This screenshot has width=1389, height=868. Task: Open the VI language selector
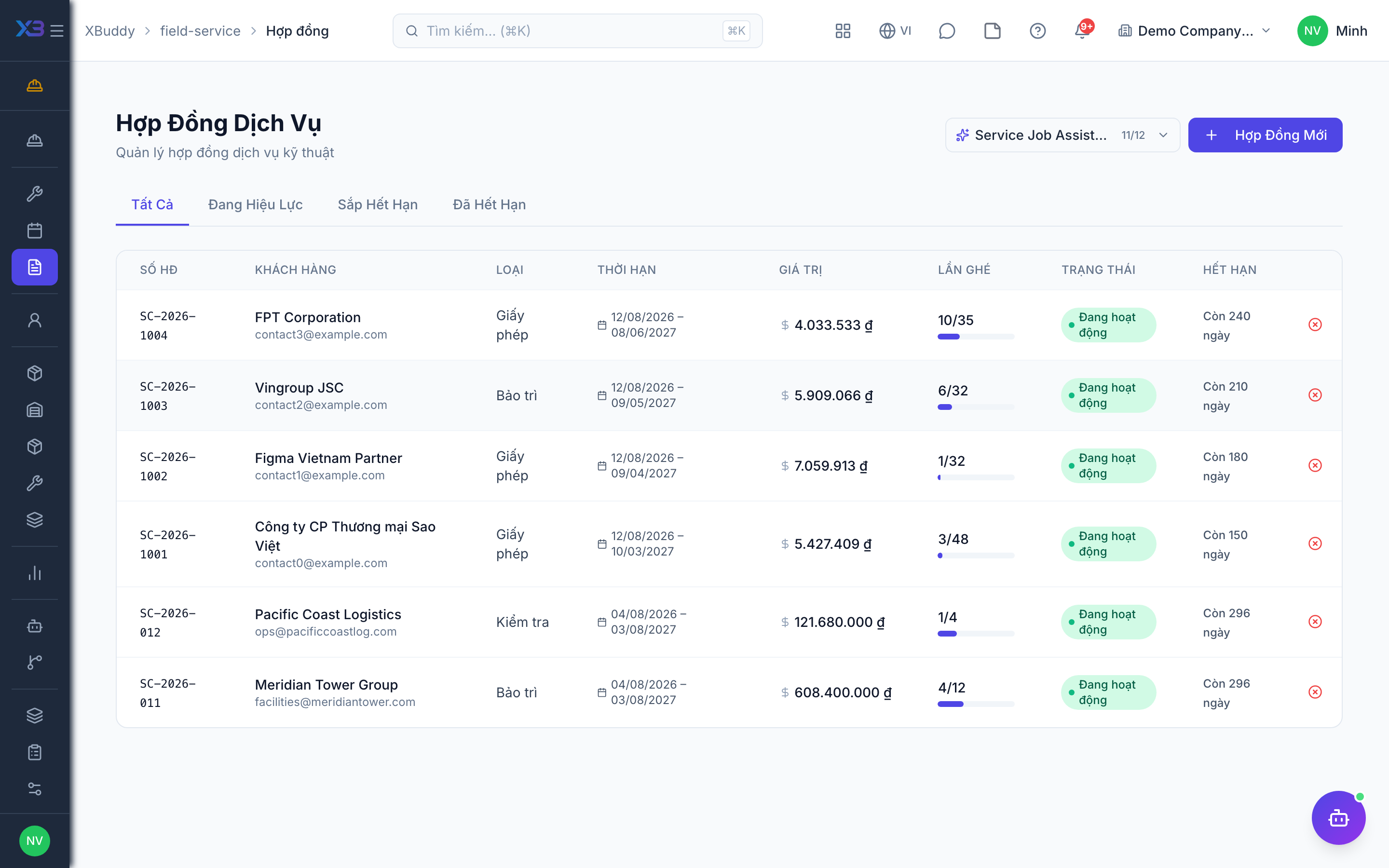(x=895, y=30)
